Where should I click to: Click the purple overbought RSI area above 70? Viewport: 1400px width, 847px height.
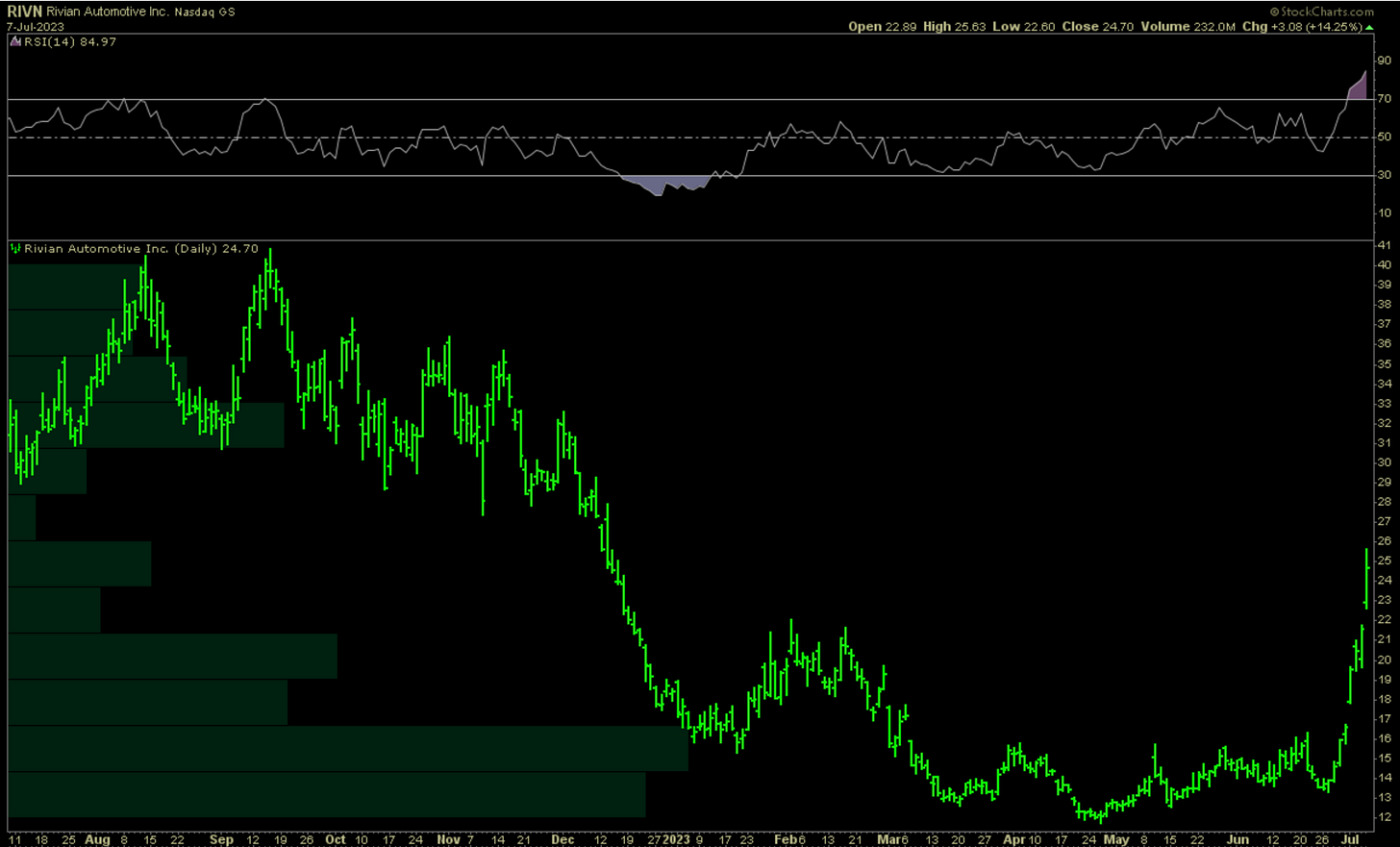(x=1359, y=88)
